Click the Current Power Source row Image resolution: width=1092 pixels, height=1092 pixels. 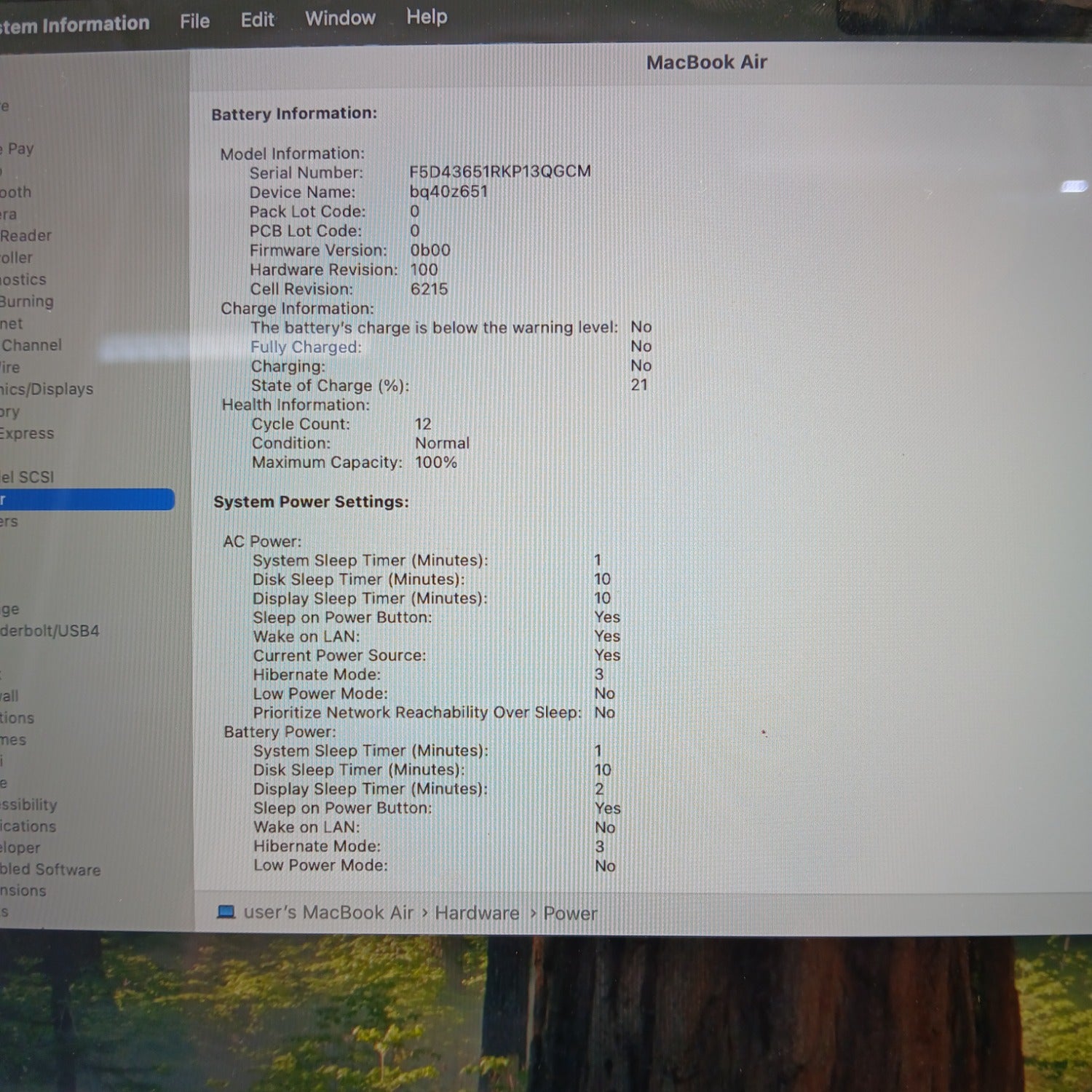point(437,655)
